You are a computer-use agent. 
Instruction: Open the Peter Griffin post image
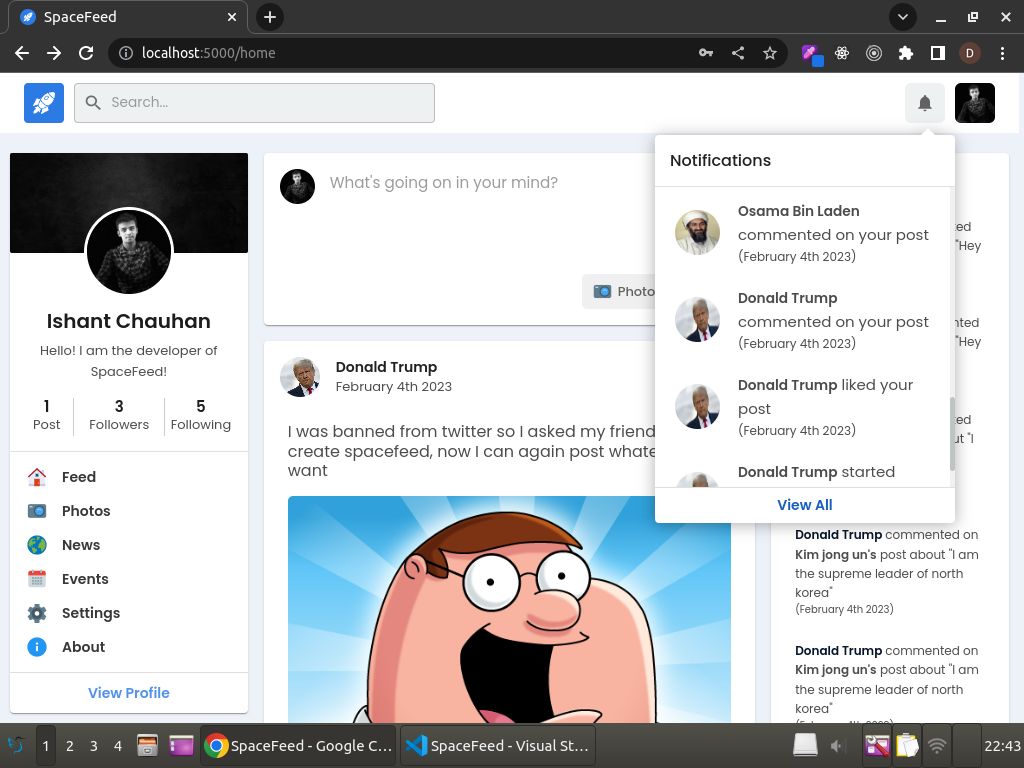509,609
